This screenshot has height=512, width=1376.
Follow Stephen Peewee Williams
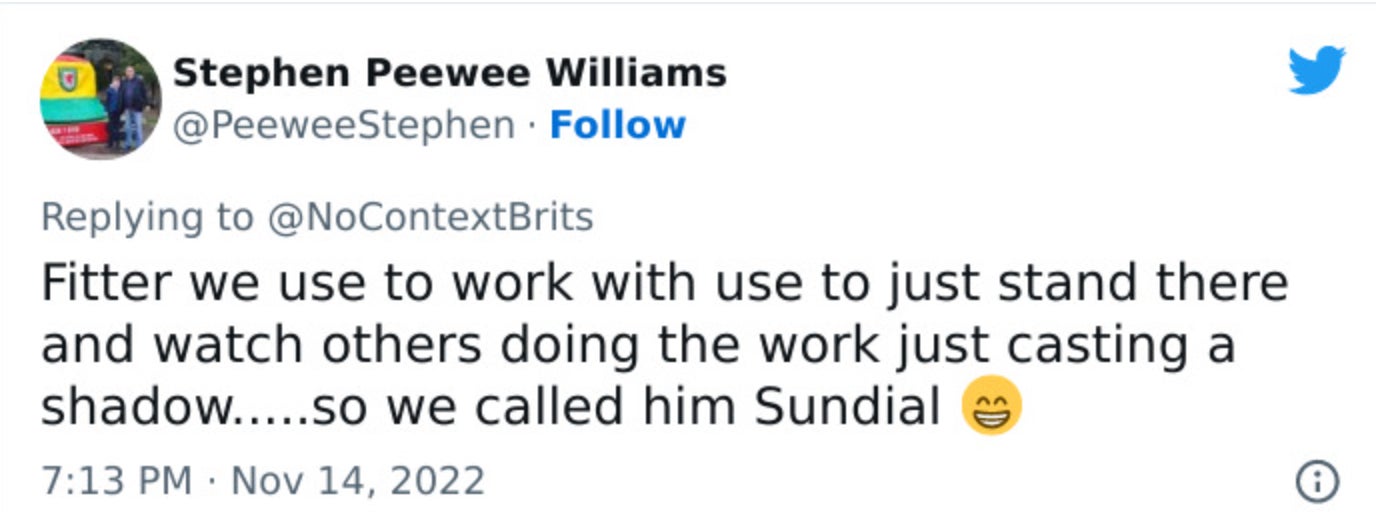pos(617,126)
